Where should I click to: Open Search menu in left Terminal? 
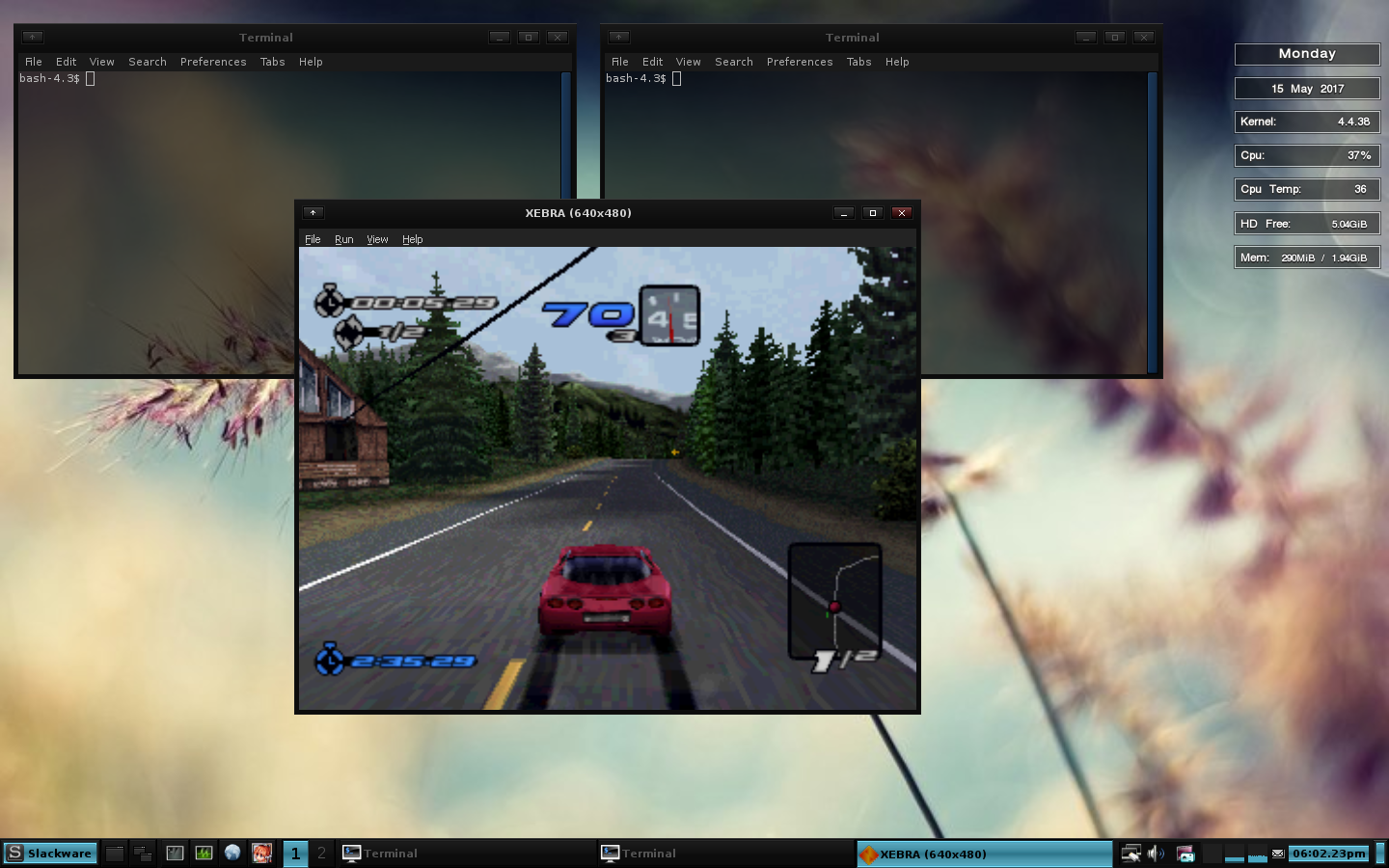(148, 62)
